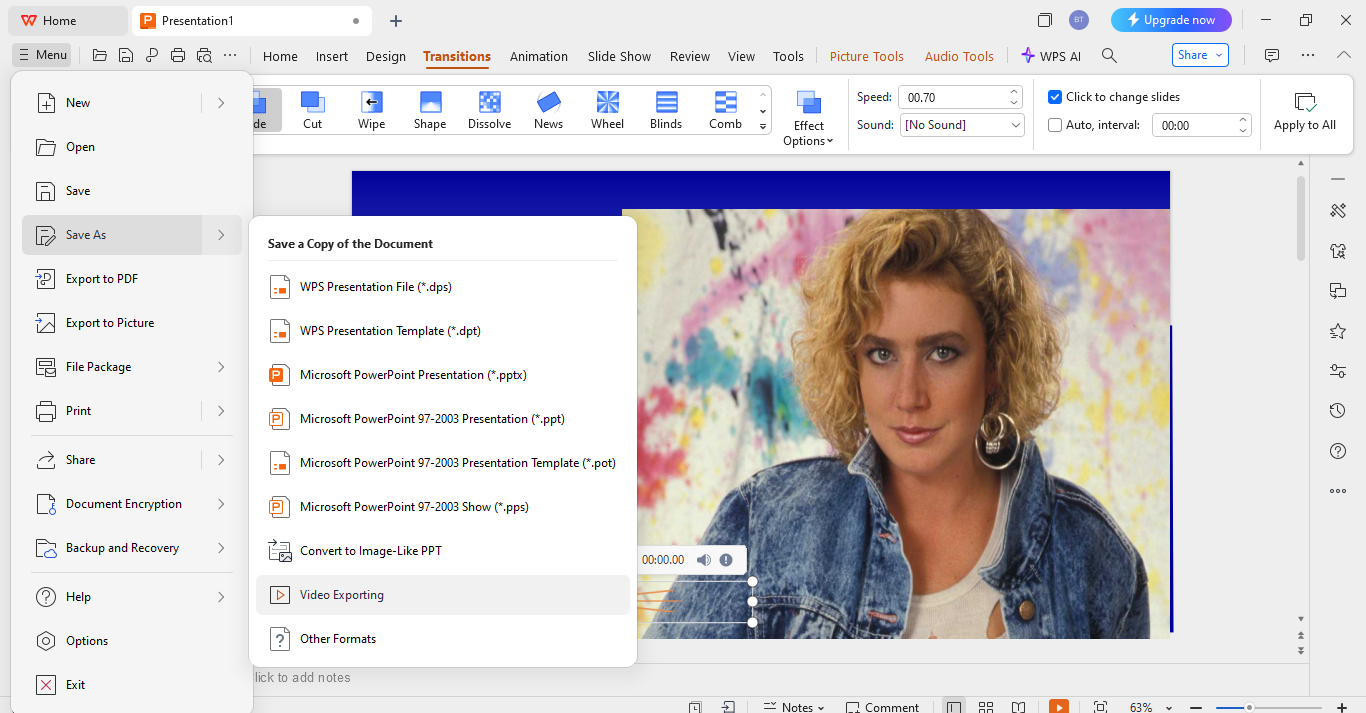Viewport: 1366px width, 713px height.
Task: Uncheck Click to change slides
Action: pos(1055,97)
